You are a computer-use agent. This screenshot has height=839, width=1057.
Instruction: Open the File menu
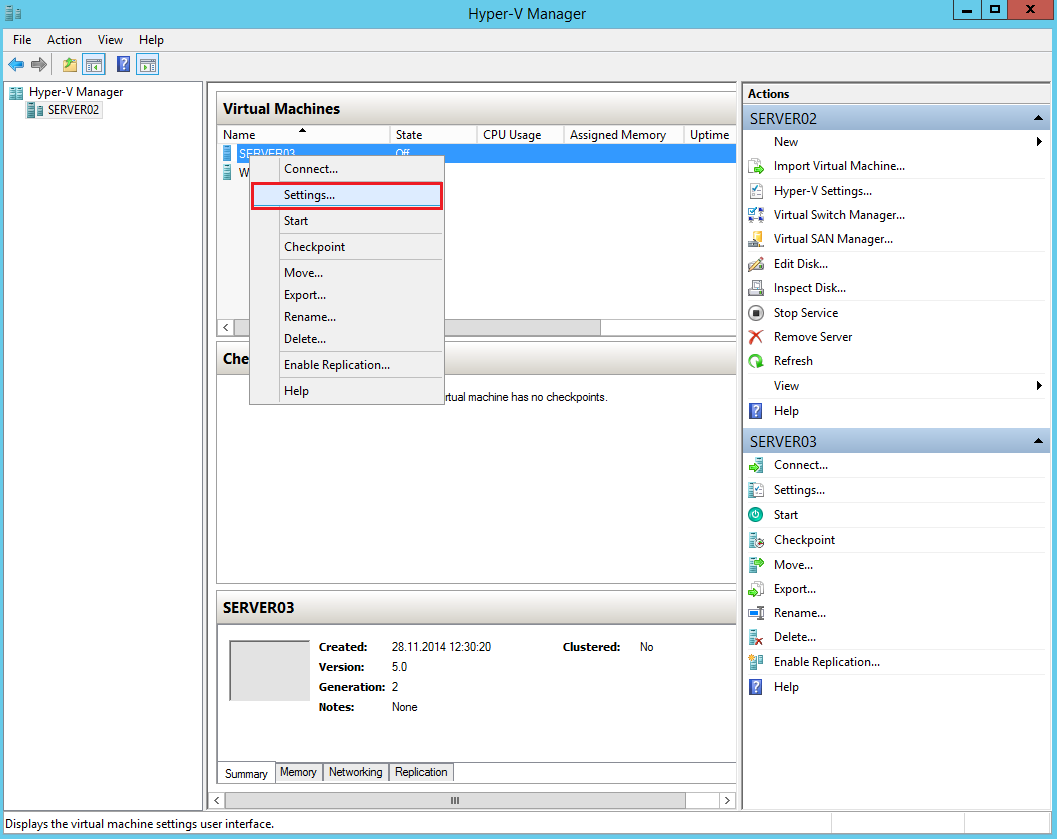coord(22,40)
